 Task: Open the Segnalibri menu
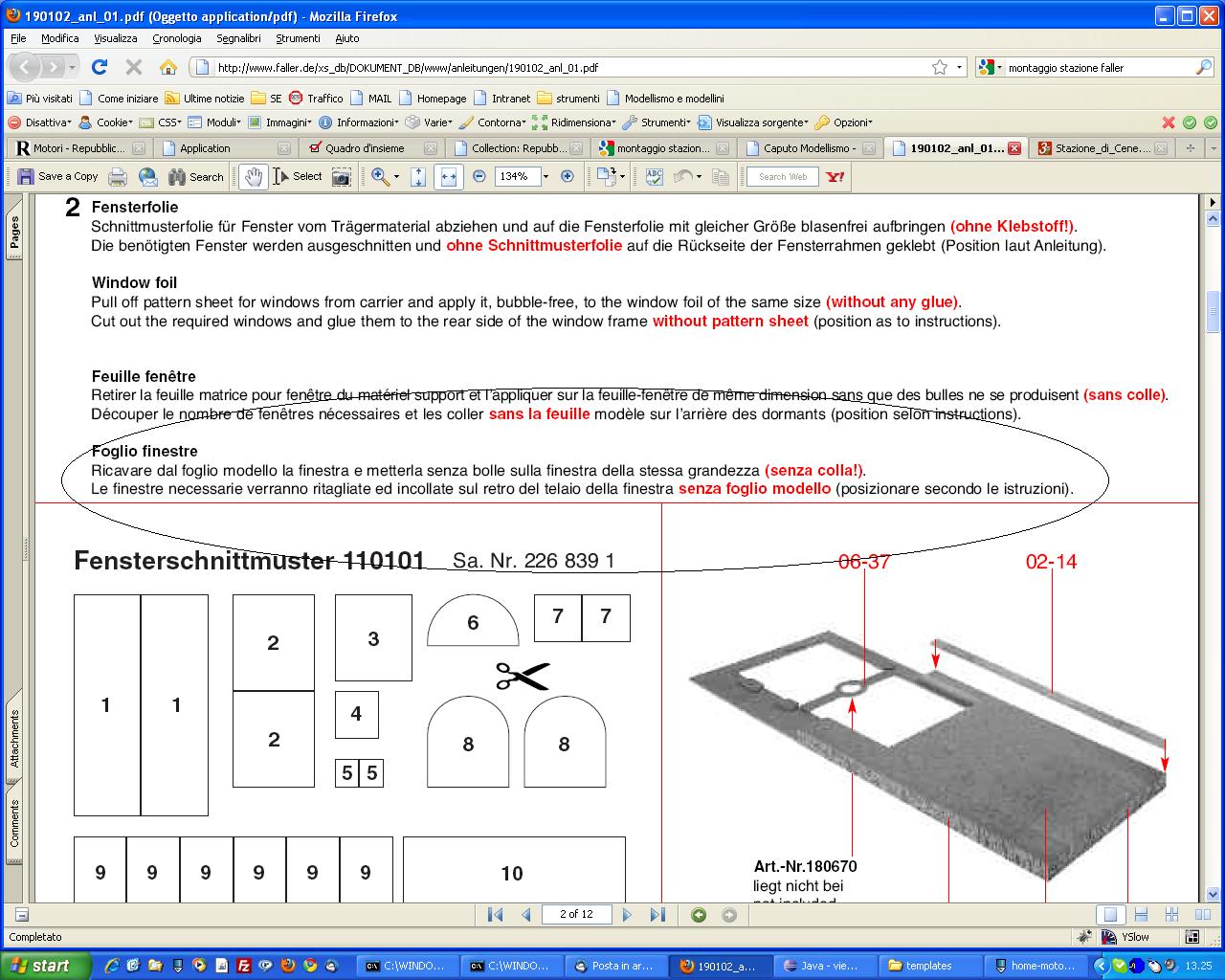click(238, 38)
